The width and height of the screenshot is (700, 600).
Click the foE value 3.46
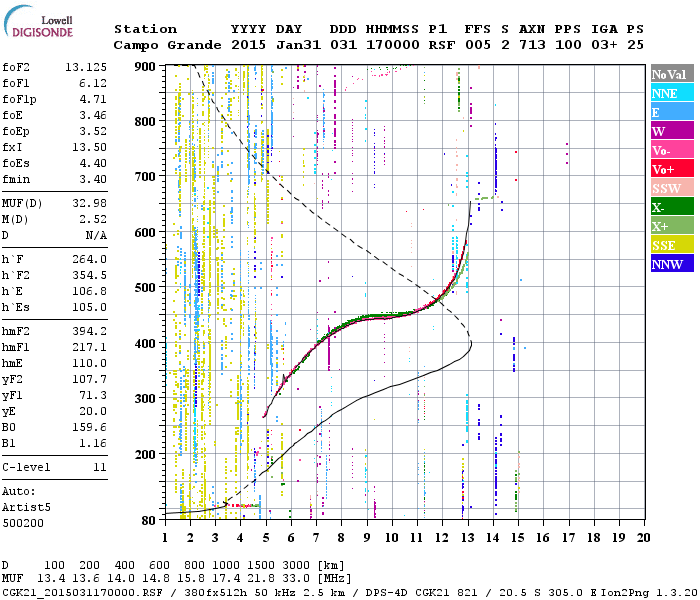pyautogui.click(x=93, y=116)
